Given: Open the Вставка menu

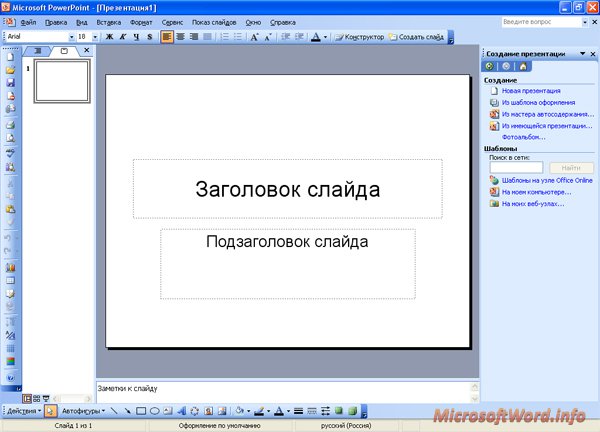Looking at the screenshot, I should (108, 21).
